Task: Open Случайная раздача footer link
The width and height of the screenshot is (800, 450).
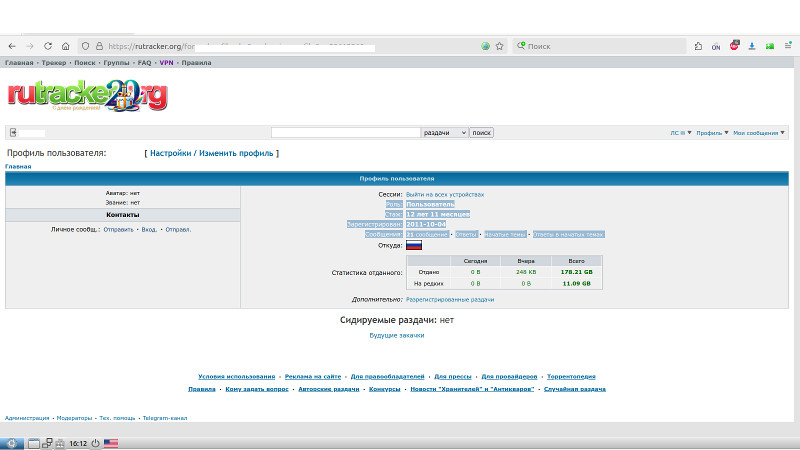Action: 575,389
